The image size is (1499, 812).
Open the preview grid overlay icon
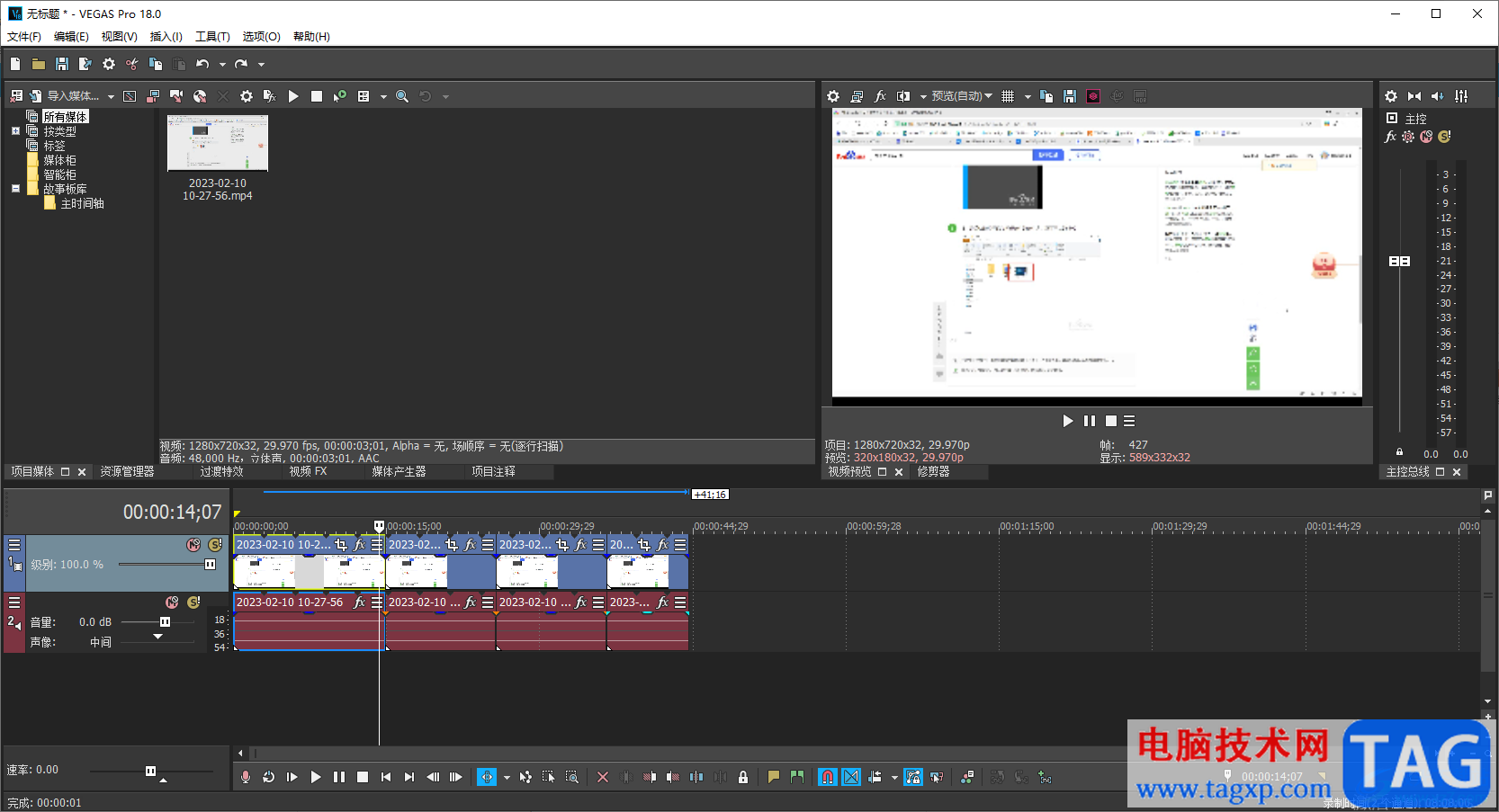pyautogui.click(x=1008, y=96)
